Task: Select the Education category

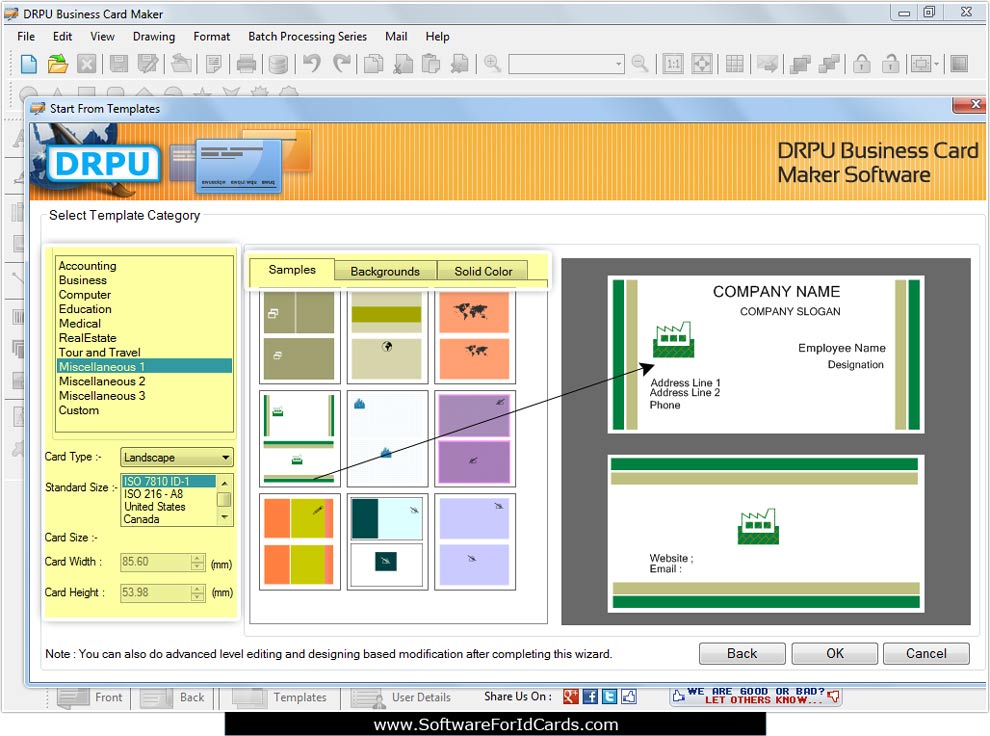Action: point(85,309)
